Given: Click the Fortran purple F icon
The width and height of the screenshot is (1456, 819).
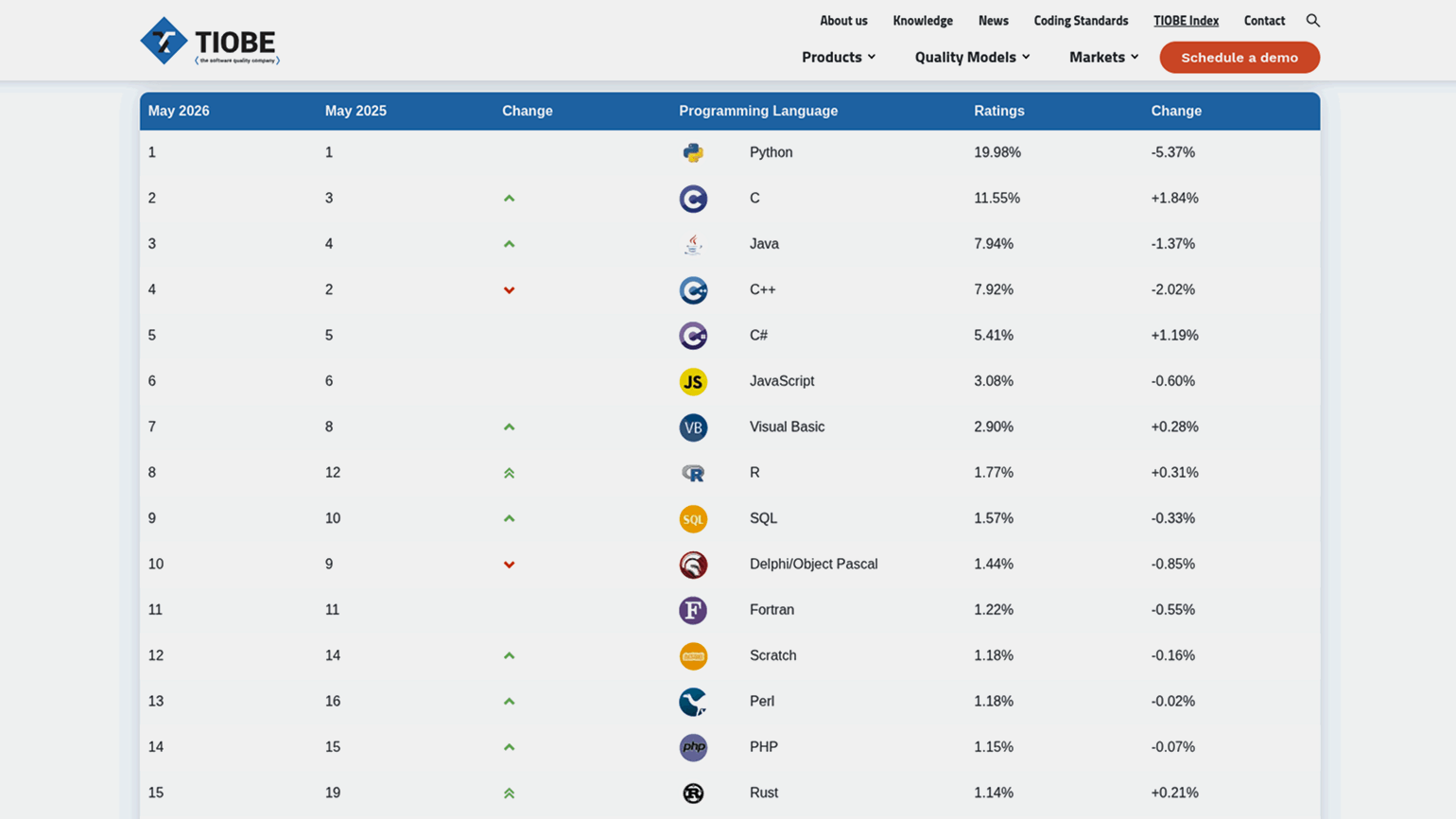Looking at the screenshot, I should click(x=693, y=610).
